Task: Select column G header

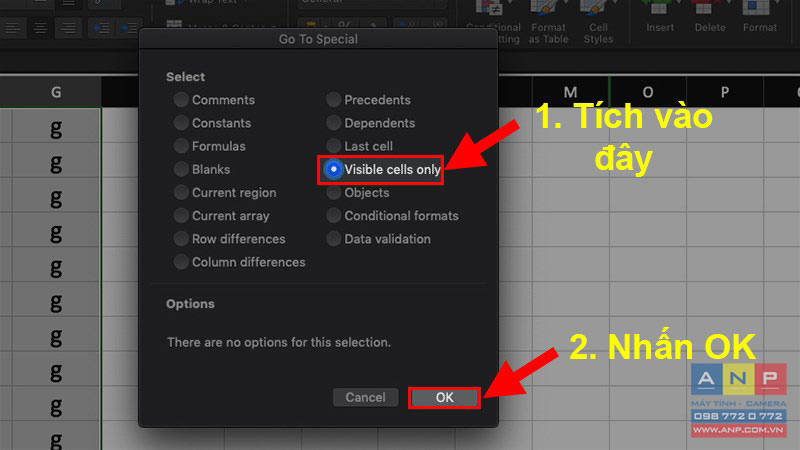Action: pyautogui.click(x=56, y=92)
